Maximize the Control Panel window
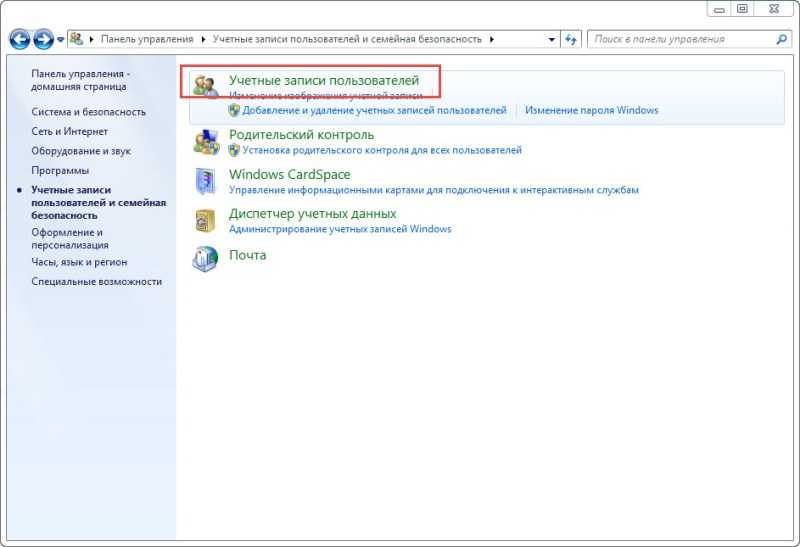This screenshot has width=800, height=547. (742, 9)
